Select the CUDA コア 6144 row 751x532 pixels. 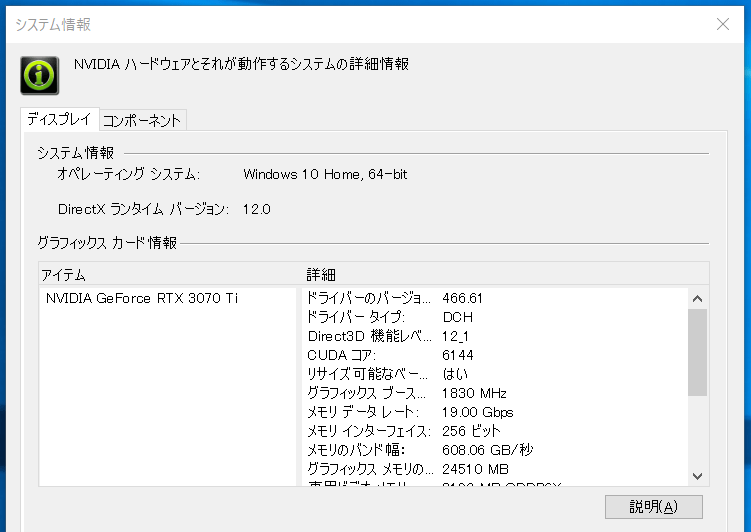pyautogui.click(x=496, y=355)
